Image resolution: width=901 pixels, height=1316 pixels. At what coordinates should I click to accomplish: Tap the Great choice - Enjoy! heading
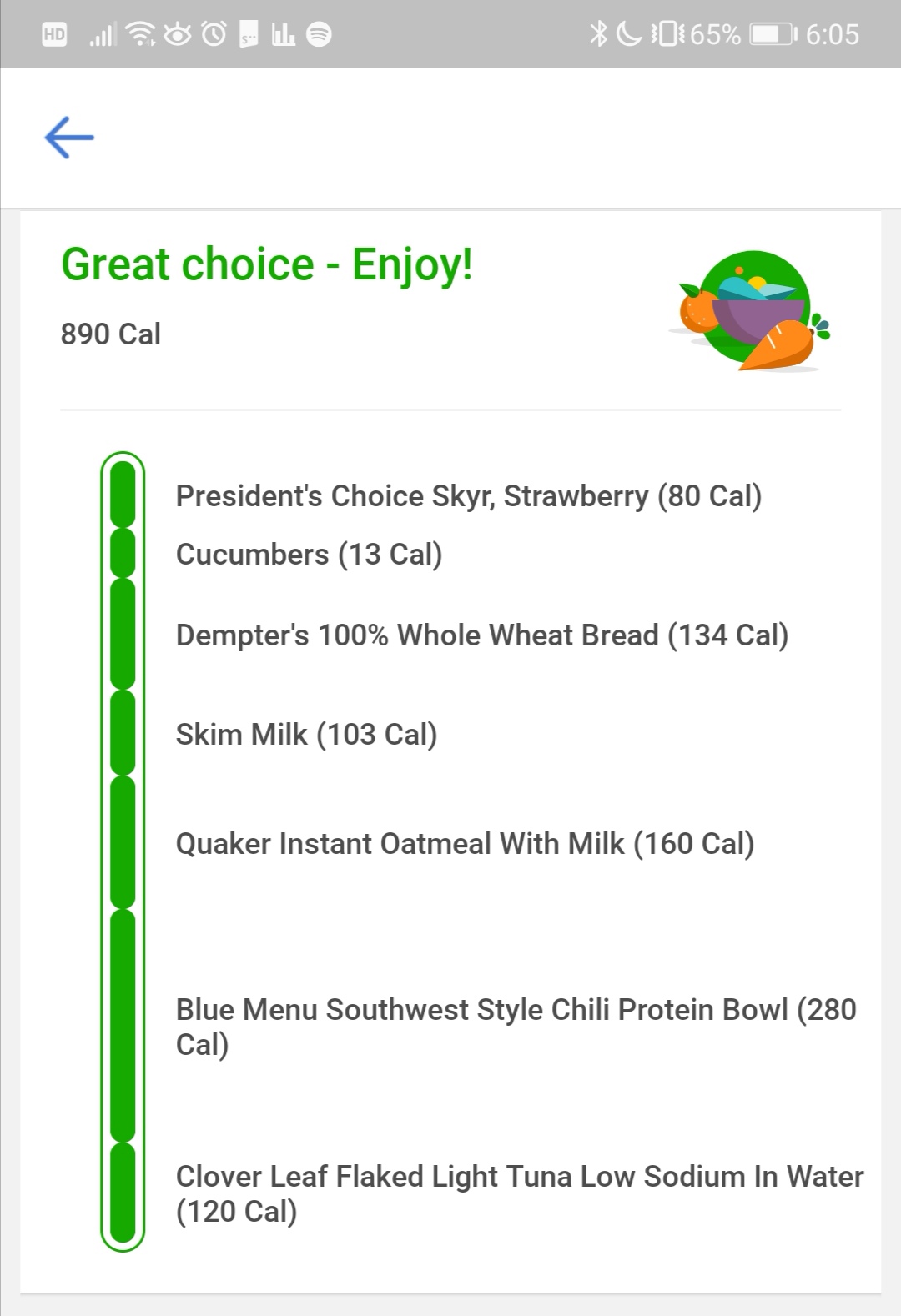(267, 264)
